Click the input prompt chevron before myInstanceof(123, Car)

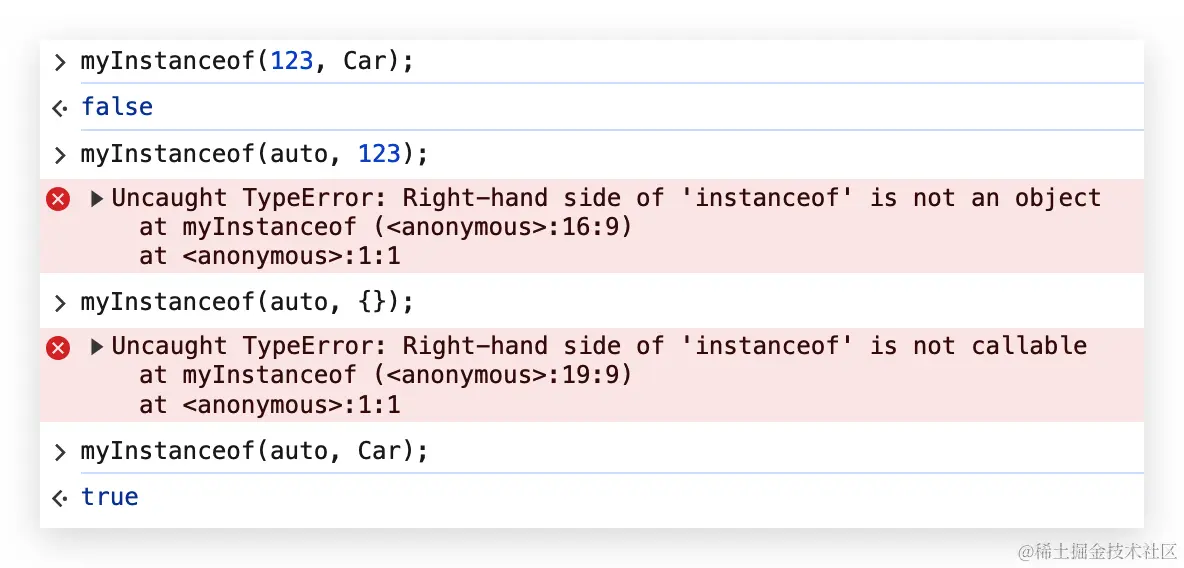click(x=60, y=62)
